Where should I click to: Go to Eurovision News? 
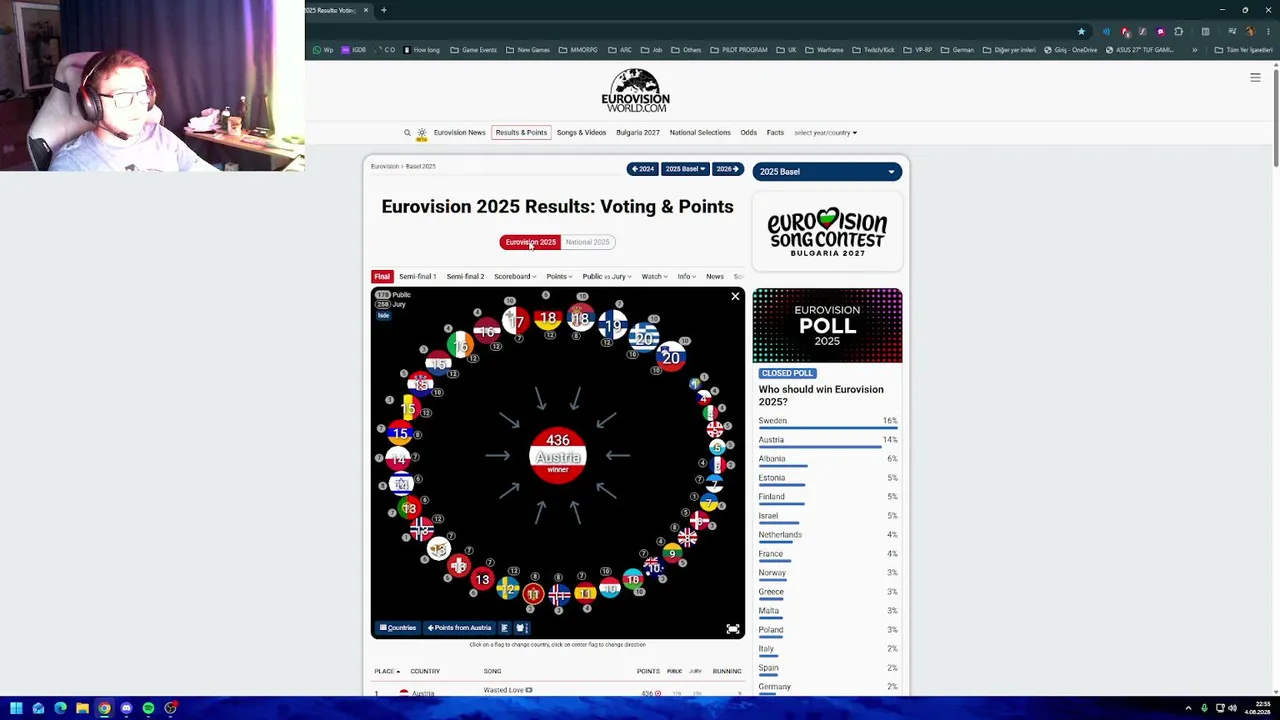point(459,133)
